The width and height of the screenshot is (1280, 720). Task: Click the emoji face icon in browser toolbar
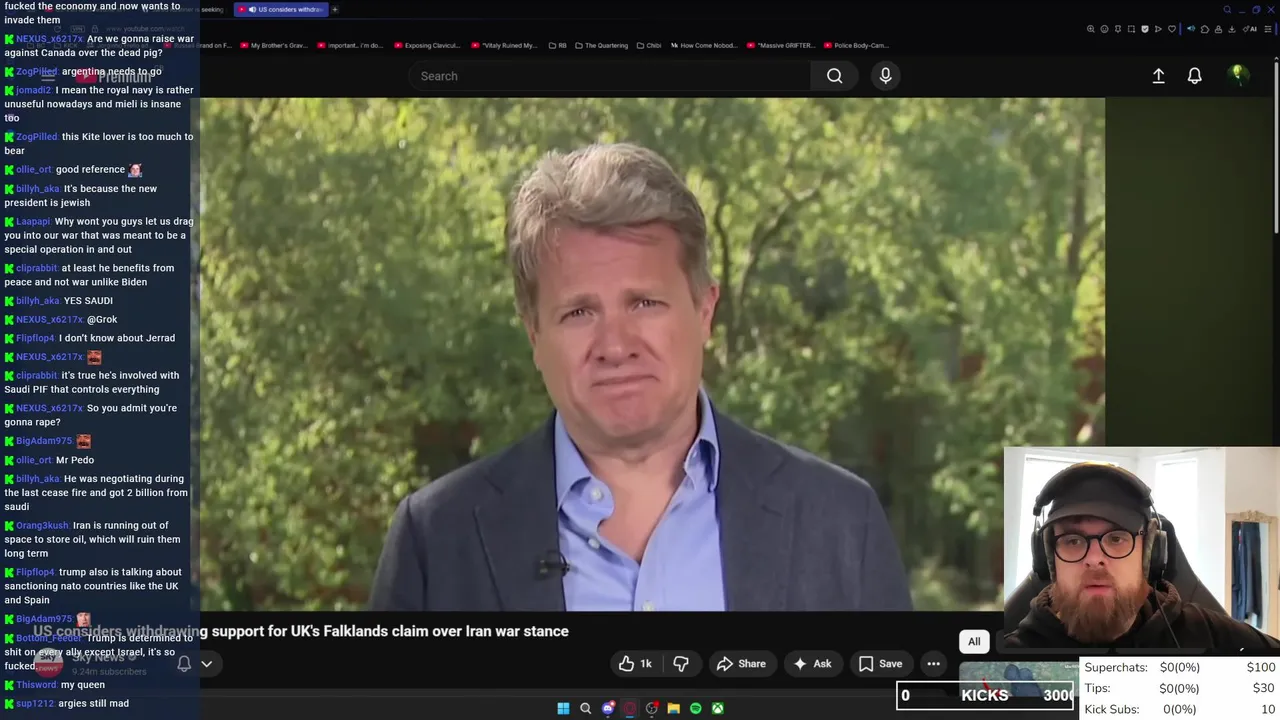1104,29
